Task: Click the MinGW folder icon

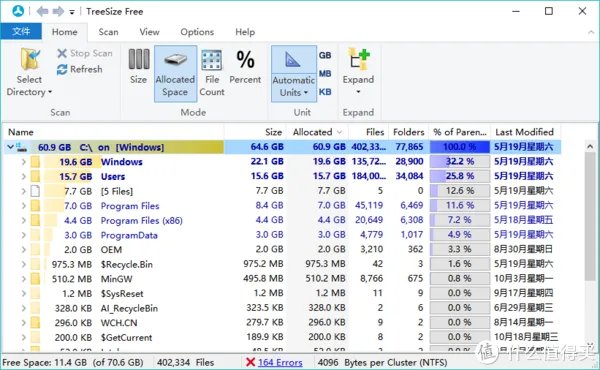Action: (x=35, y=279)
